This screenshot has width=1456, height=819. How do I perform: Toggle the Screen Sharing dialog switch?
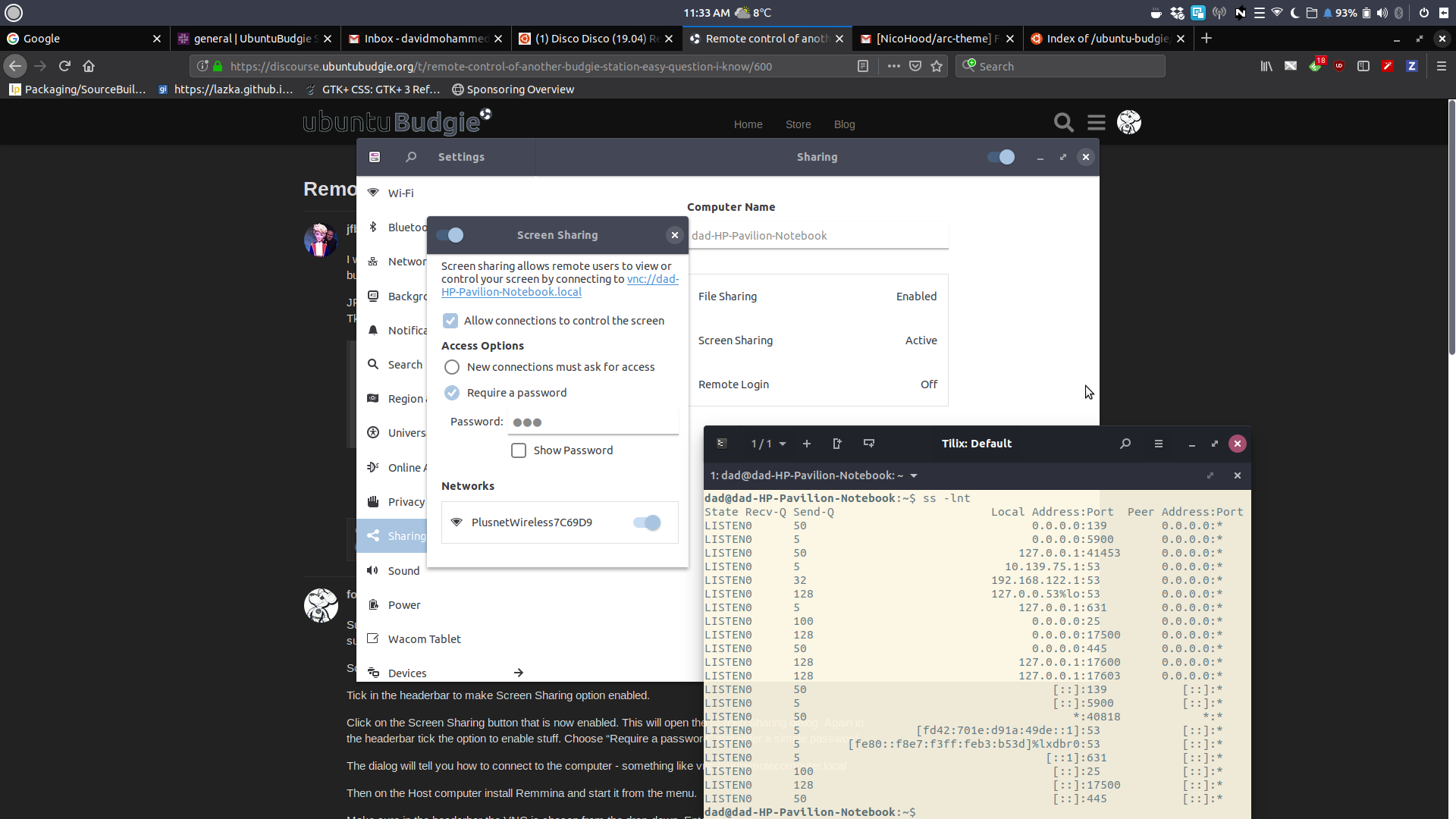coord(450,235)
